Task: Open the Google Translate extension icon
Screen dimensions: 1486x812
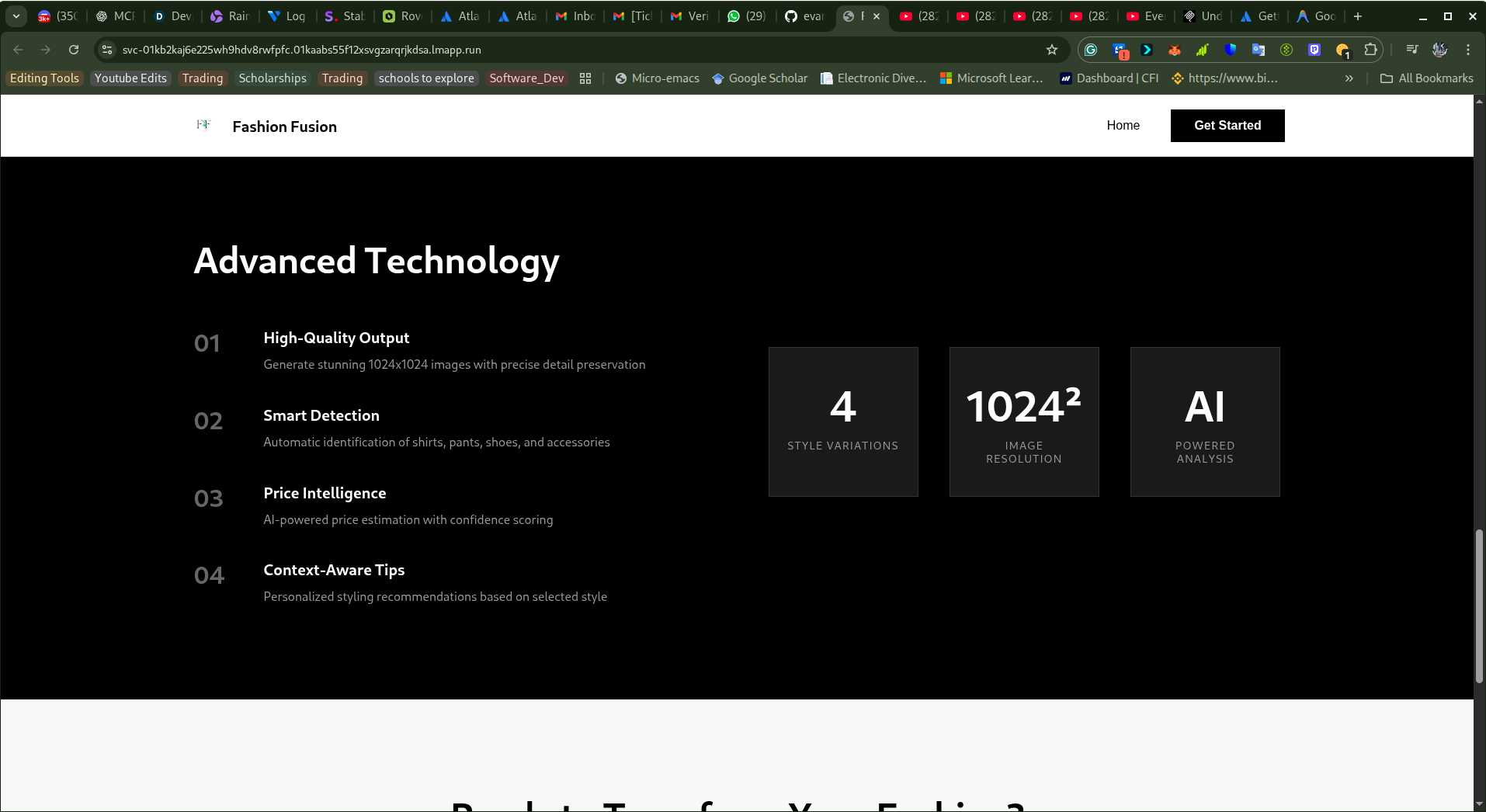Action: (1259, 50)
